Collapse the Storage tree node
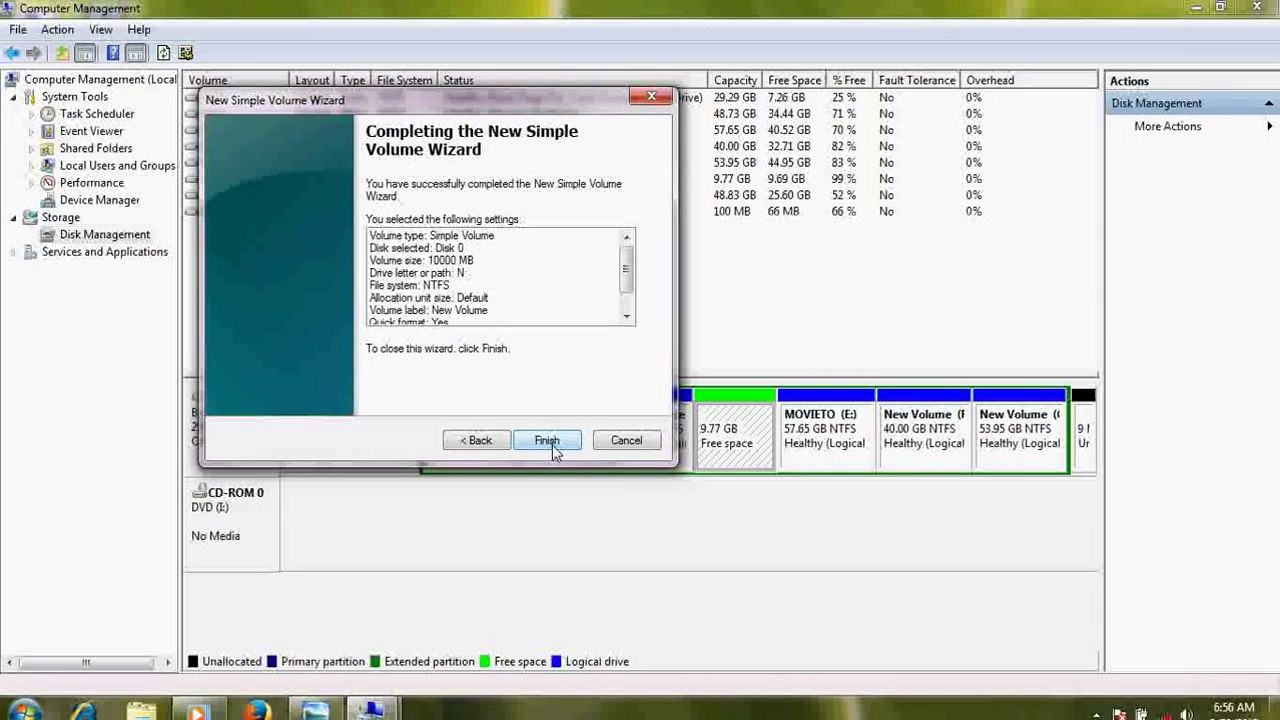 [13, 217]
